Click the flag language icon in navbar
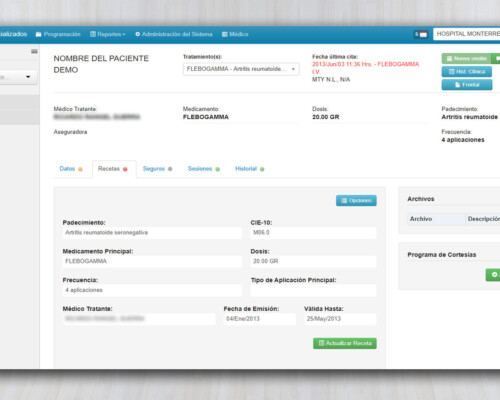Screen dimensions: 500x400 (421, 34)
